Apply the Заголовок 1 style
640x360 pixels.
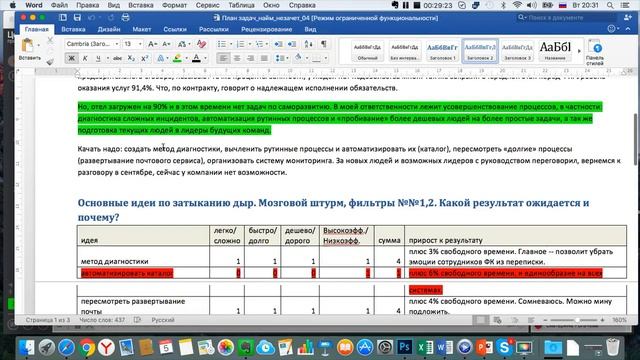pos(442,51)
